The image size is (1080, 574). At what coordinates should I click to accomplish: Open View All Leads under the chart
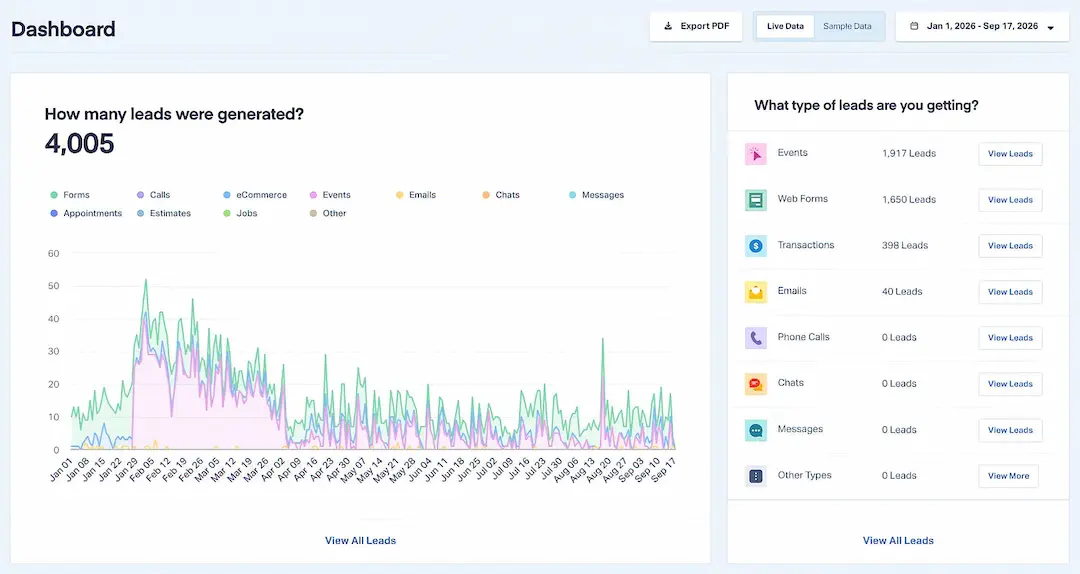tap(360, 541)
